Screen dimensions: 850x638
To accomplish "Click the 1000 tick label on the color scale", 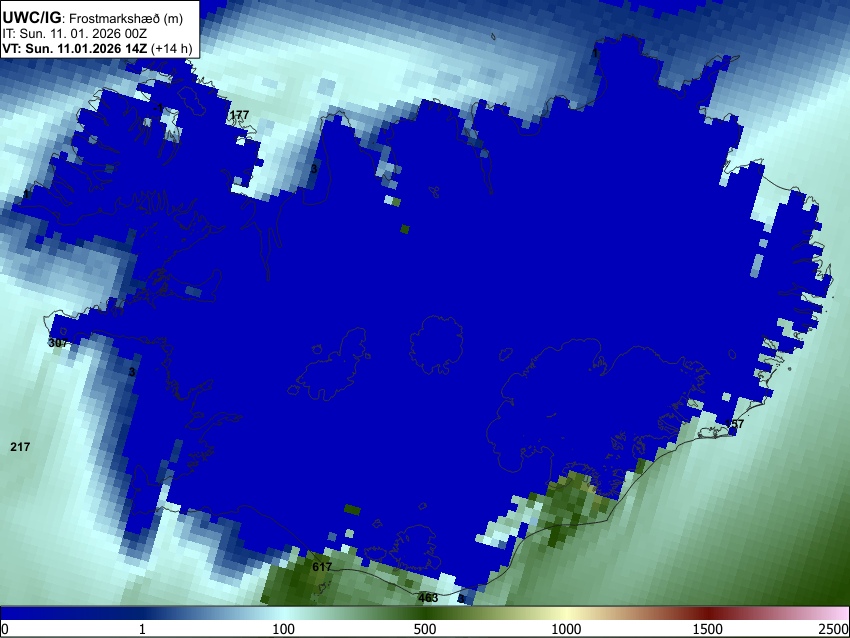I will tap(566, 629).
